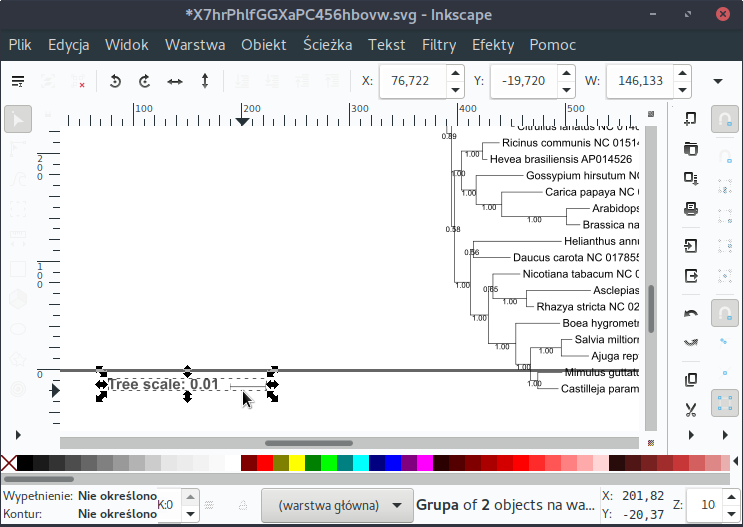The image size is (743, 527).
Task: Click the X coordinate input field
Action: click(410, 81)
